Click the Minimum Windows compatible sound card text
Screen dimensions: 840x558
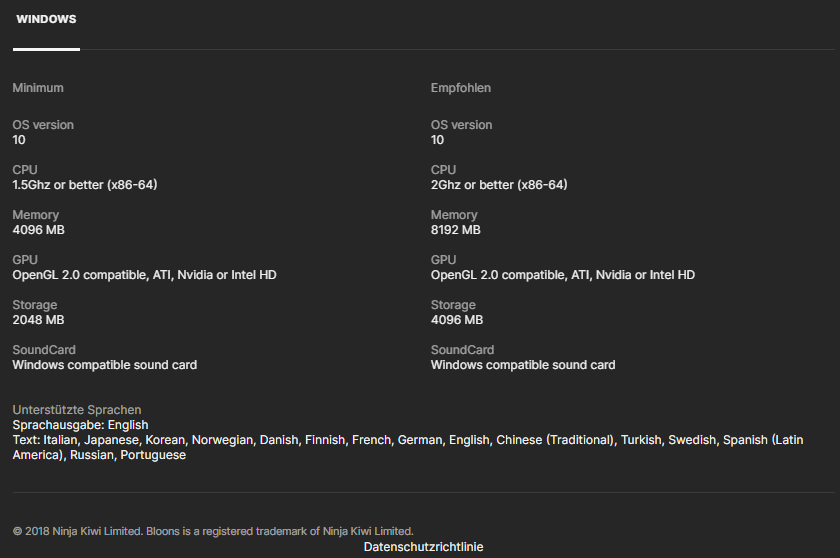point(104,365)
